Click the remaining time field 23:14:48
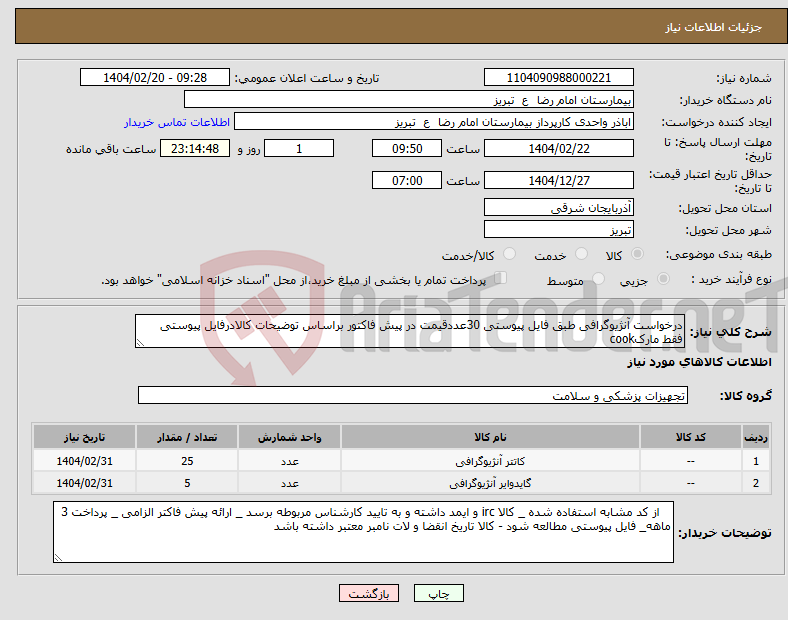The image size is (788, 620). click(x=195, y=148)
